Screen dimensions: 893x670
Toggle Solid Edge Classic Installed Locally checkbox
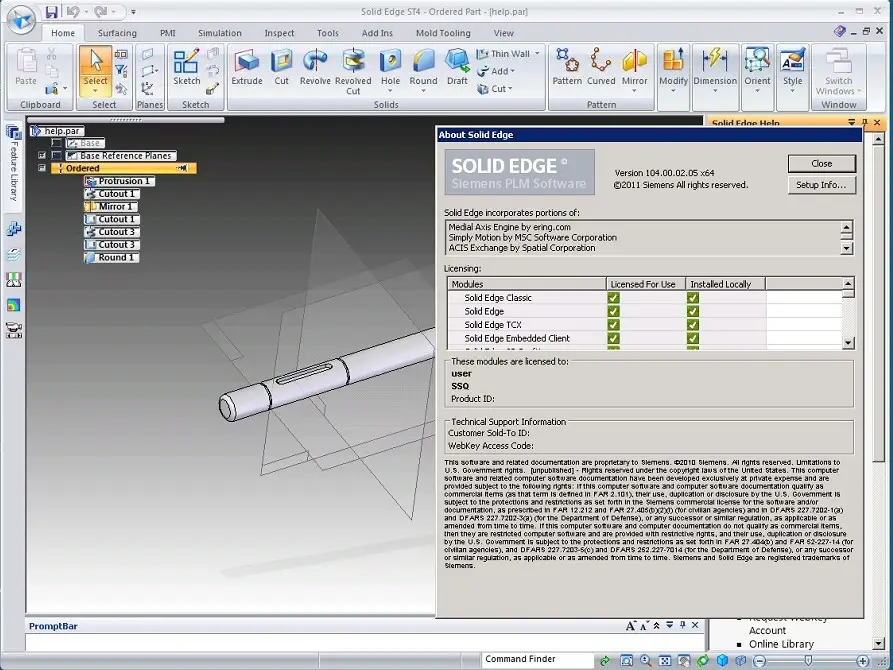tap(693, 297)
